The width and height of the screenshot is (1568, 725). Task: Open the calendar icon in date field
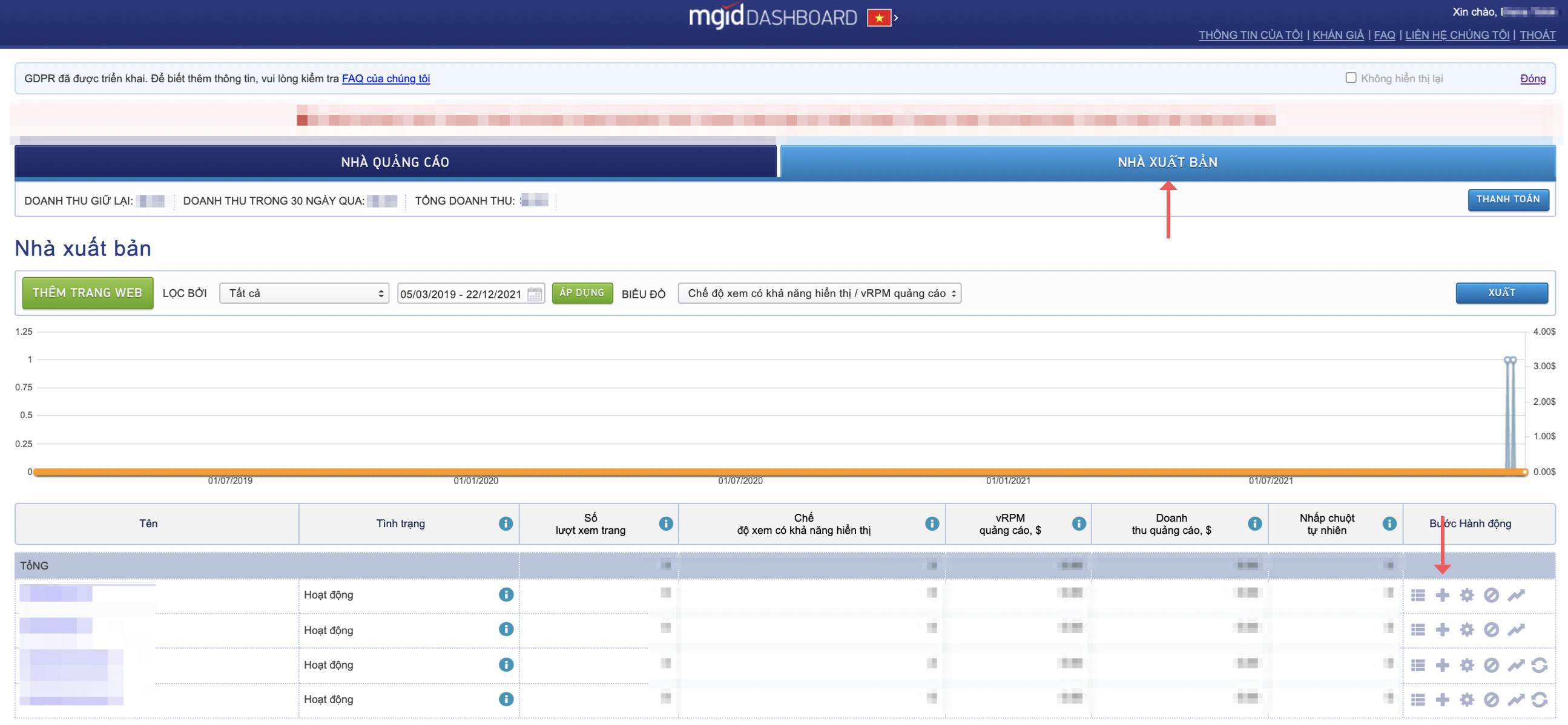point(535,294)
